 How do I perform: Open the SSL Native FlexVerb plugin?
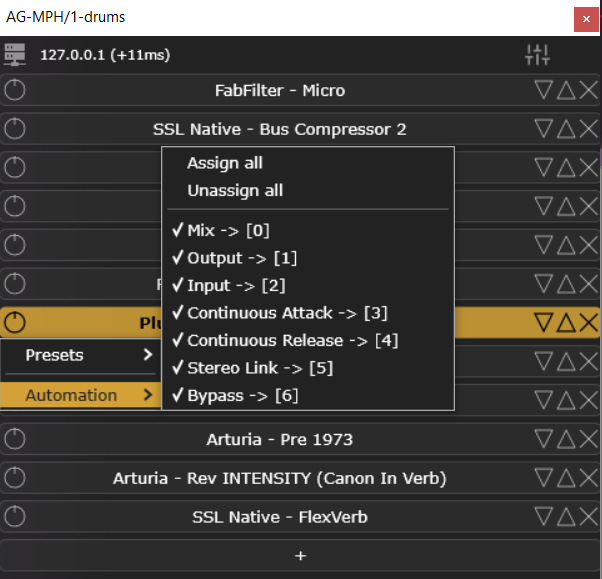pos(280,517)
